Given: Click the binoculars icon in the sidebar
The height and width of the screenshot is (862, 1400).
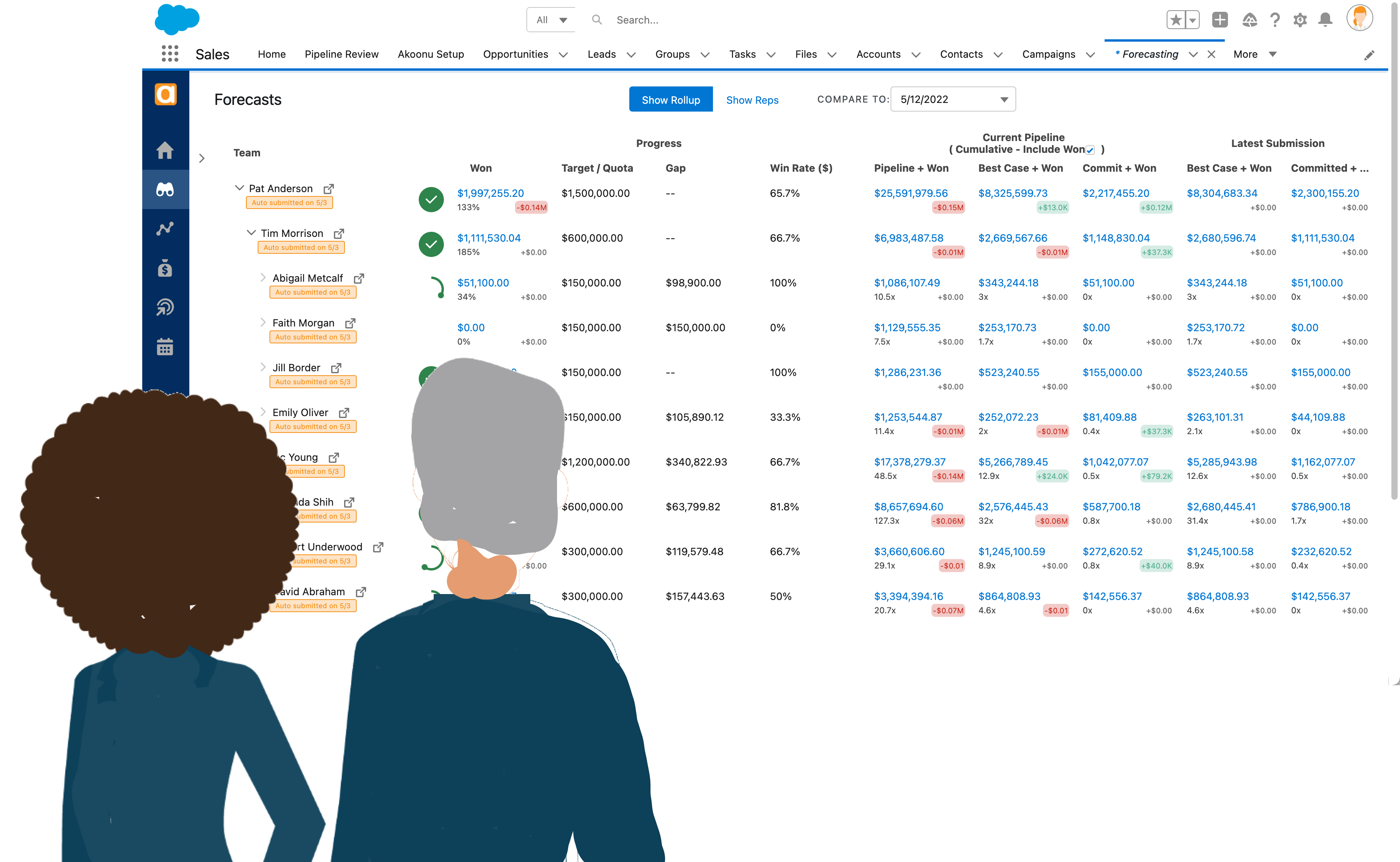Looking at the screenshot, I should pos(165,190).
